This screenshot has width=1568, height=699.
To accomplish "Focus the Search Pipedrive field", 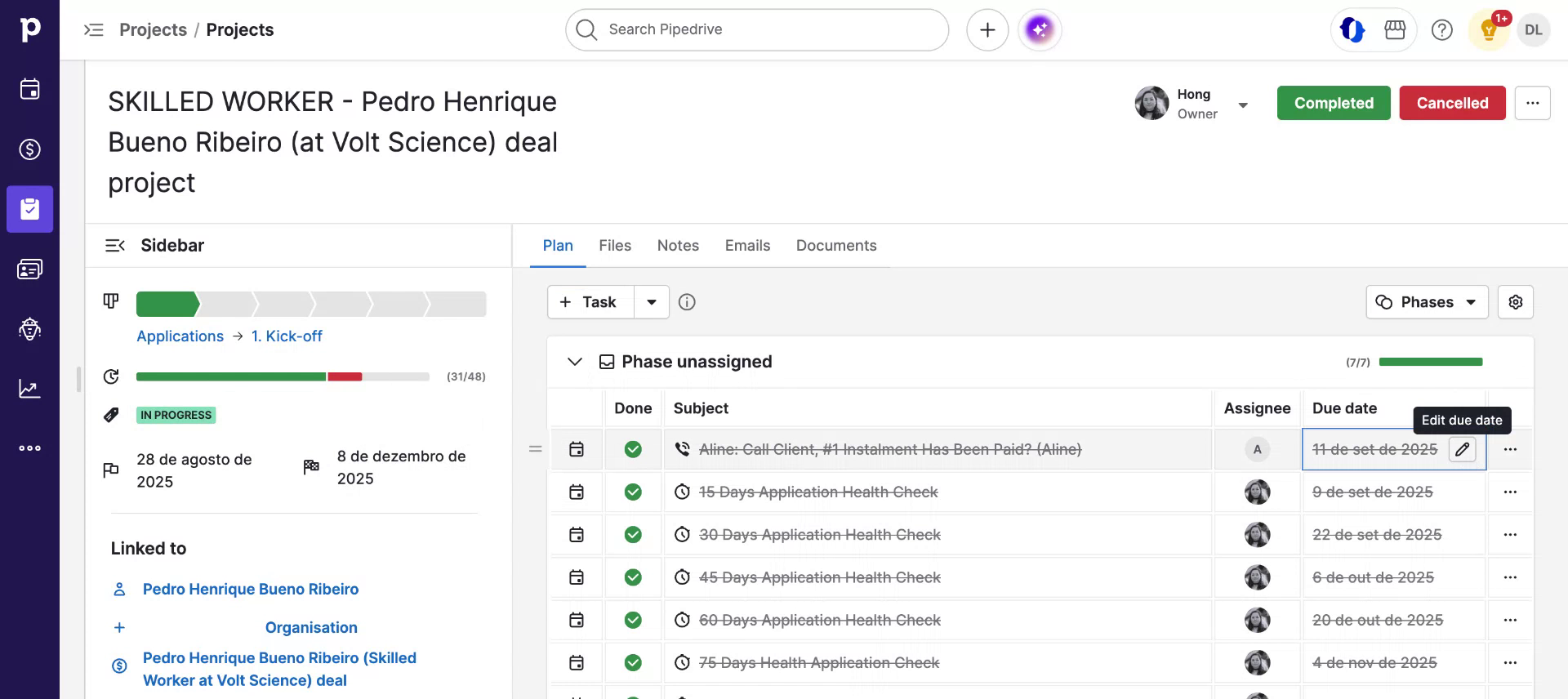I will tap(757, 30).
